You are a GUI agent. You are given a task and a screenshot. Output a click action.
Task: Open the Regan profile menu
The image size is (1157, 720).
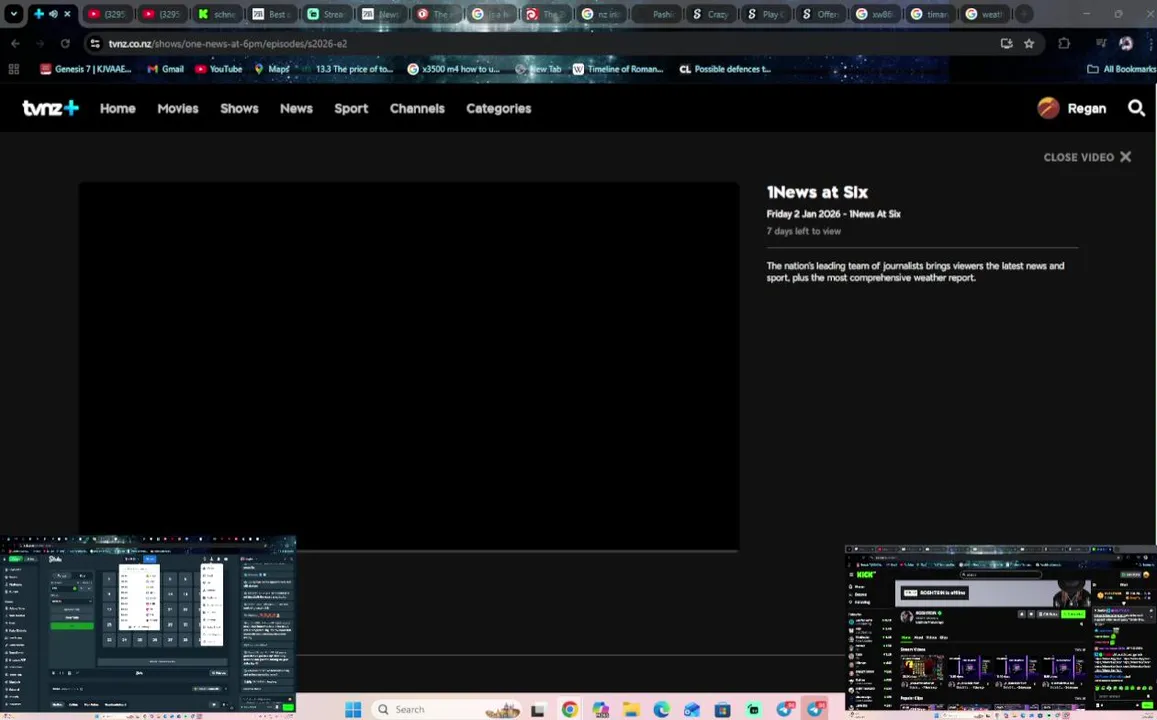1071,108
